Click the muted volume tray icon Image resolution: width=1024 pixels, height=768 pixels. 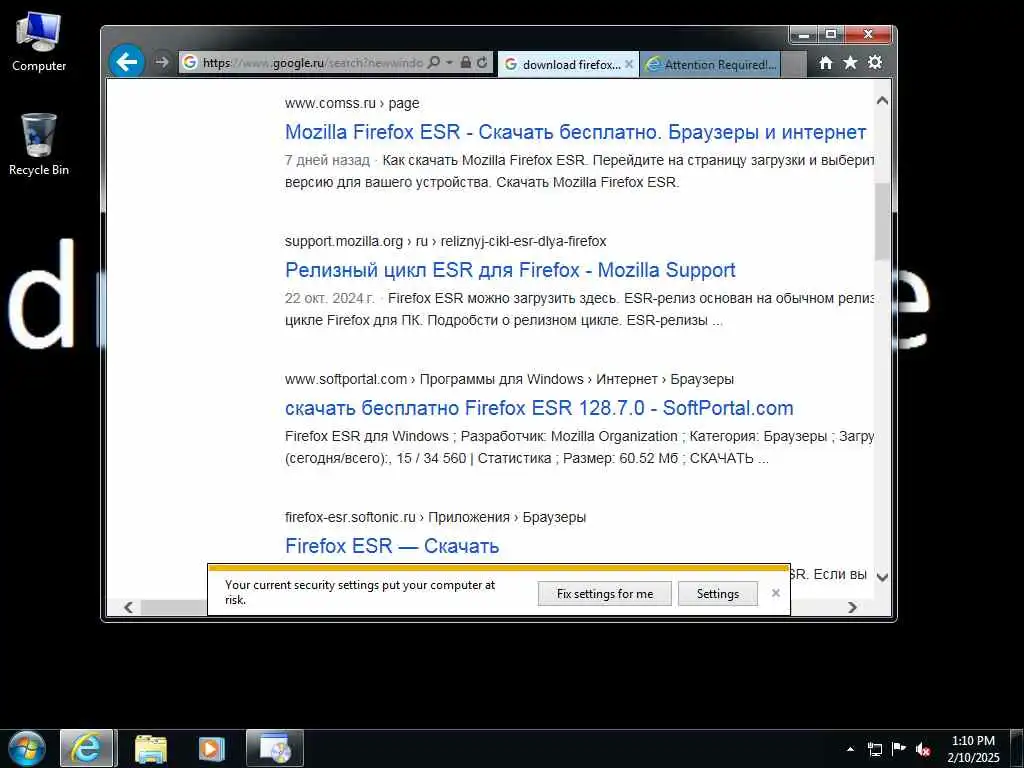pos(923,749)
